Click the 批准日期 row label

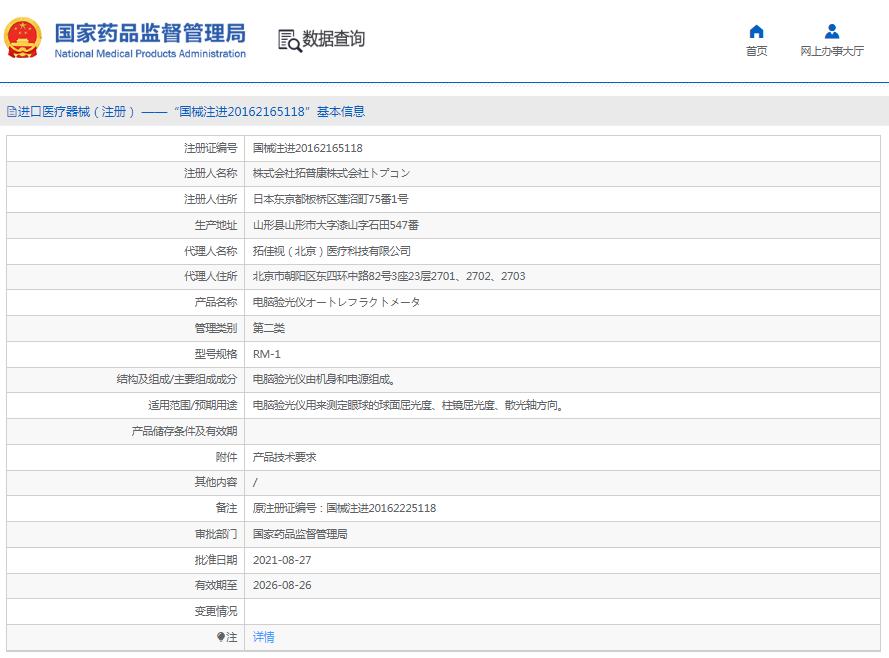(216, 560)
